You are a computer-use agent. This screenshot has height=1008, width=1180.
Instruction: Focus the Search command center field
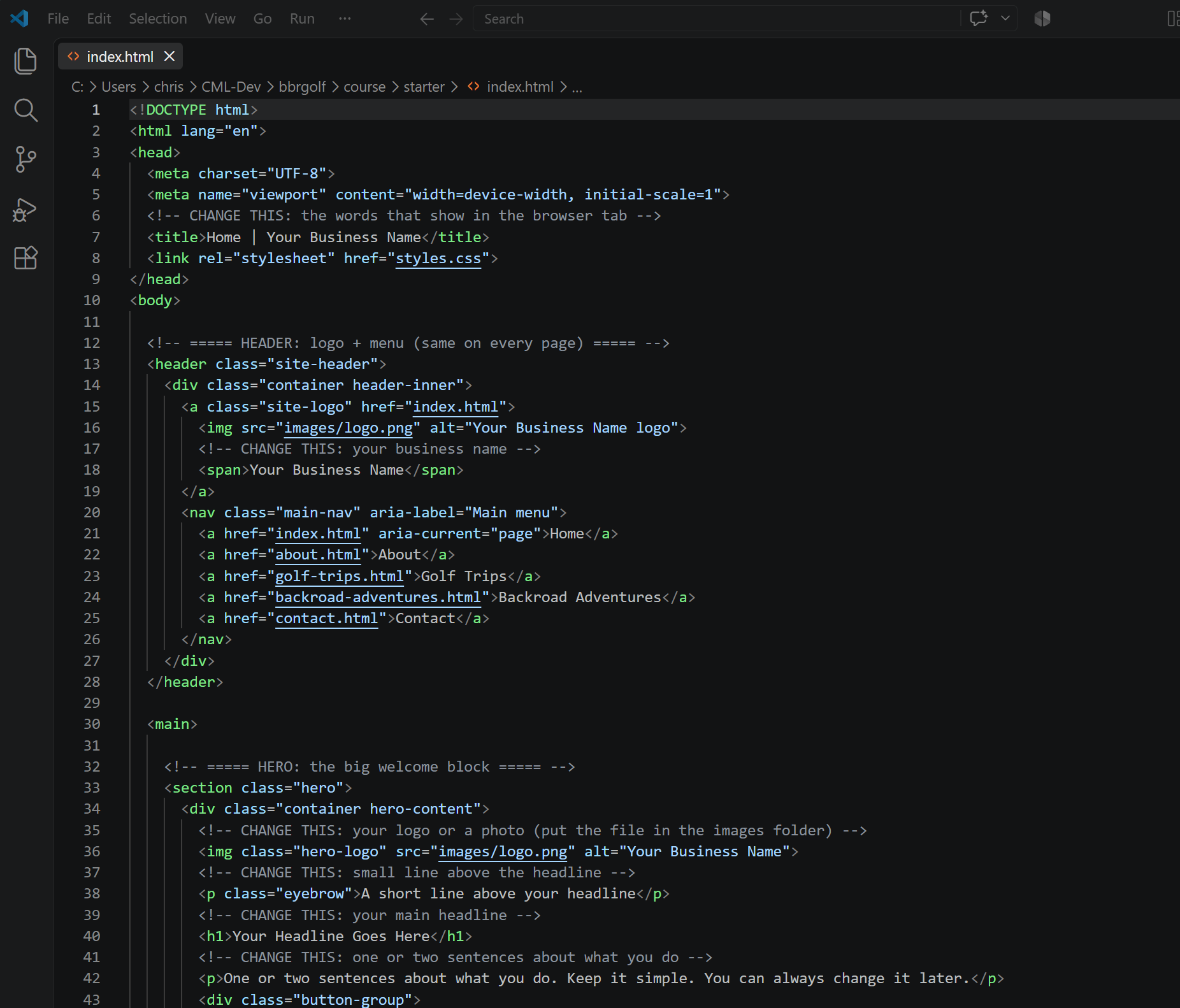(717, 19)
